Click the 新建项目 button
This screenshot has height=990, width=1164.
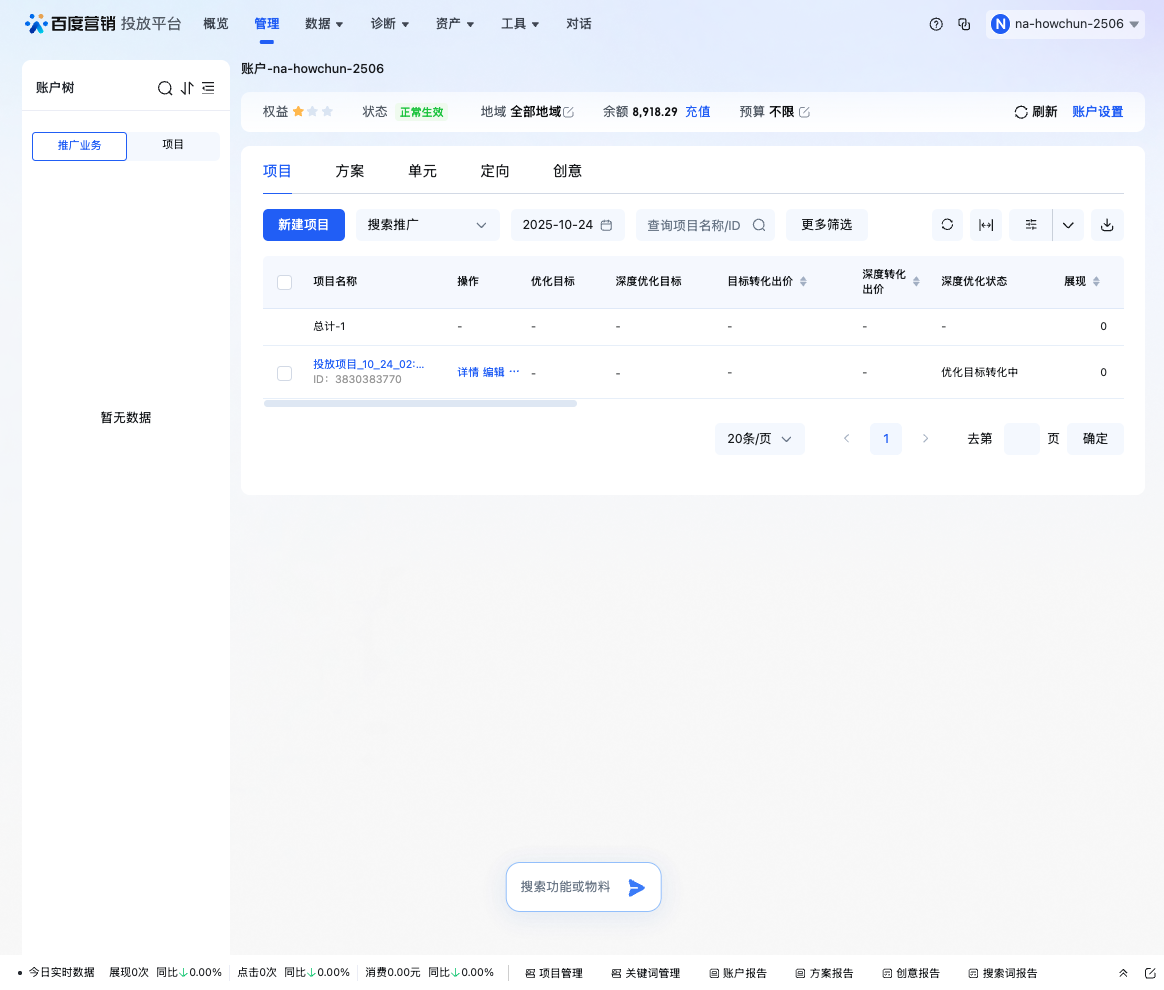pos(303,225)
